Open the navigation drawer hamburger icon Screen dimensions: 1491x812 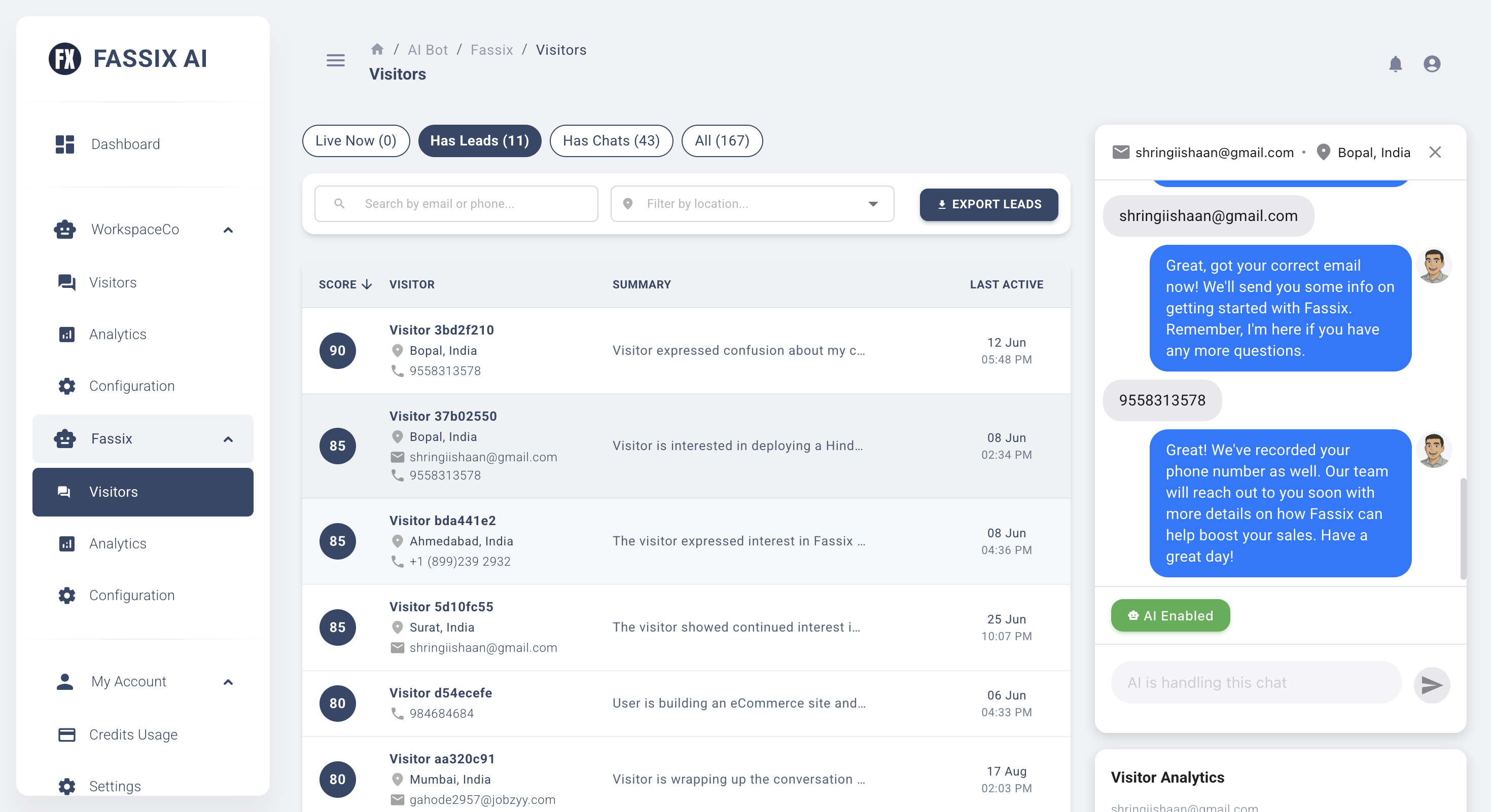pyautogui.click(x=335, y=61)
